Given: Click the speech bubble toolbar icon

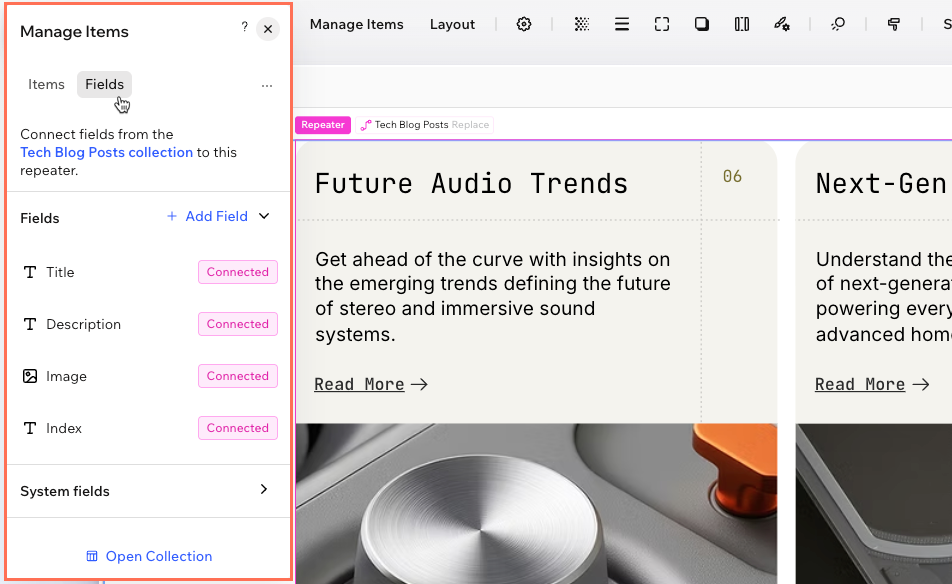Looking at the screenshot, I should (x=838, y=24).
